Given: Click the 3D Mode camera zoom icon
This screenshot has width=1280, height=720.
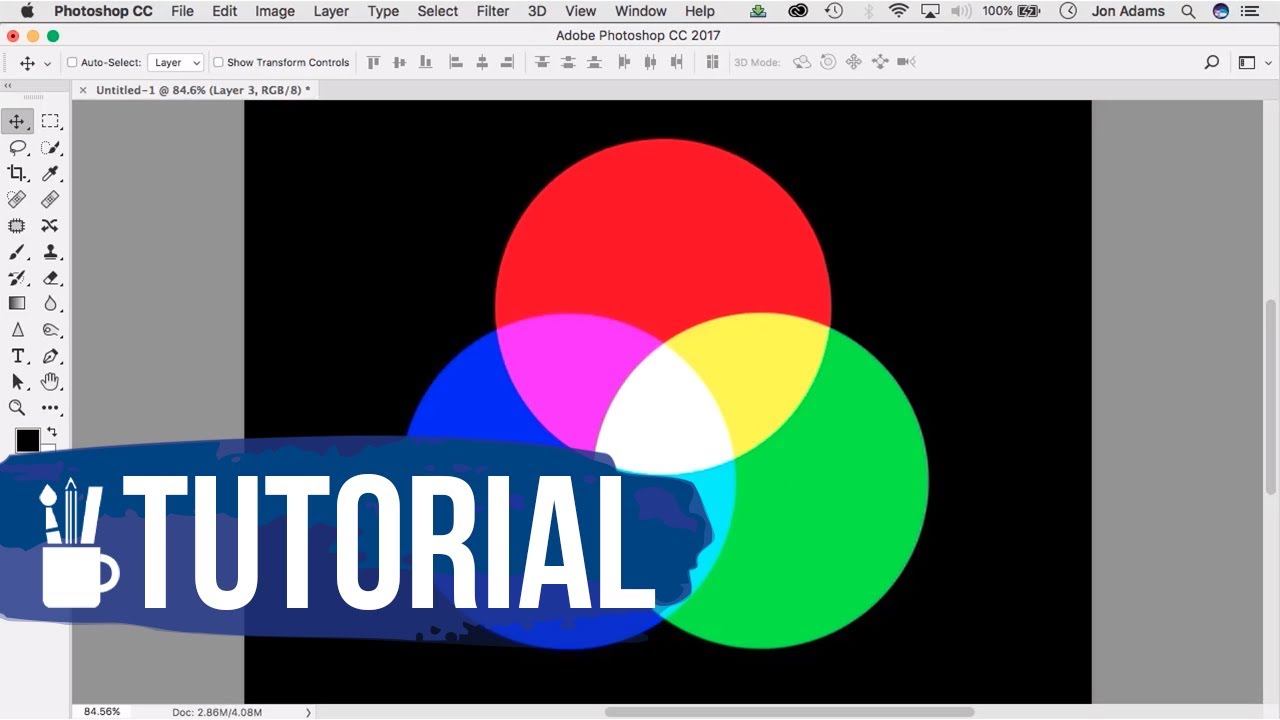Looking at the screenshot, I should pyautogui.click(x=906, y=62).
